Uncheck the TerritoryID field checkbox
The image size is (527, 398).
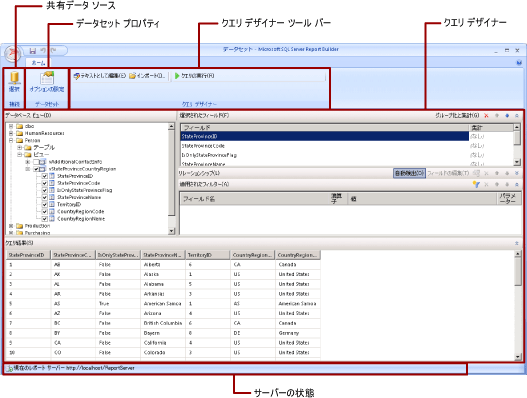coord(44,204)
